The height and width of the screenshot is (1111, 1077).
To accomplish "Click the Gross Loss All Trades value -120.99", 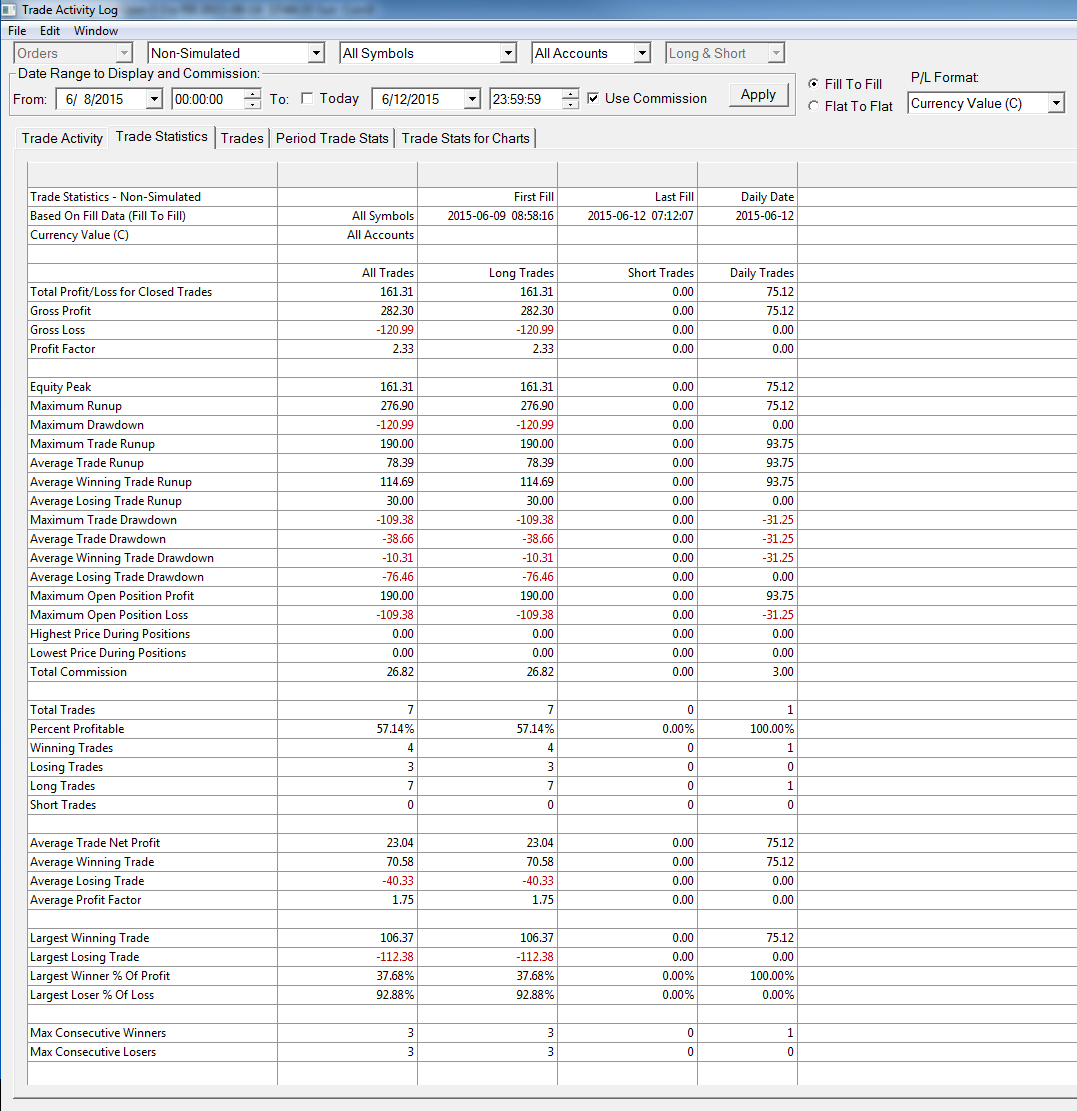I will (395, 330).
